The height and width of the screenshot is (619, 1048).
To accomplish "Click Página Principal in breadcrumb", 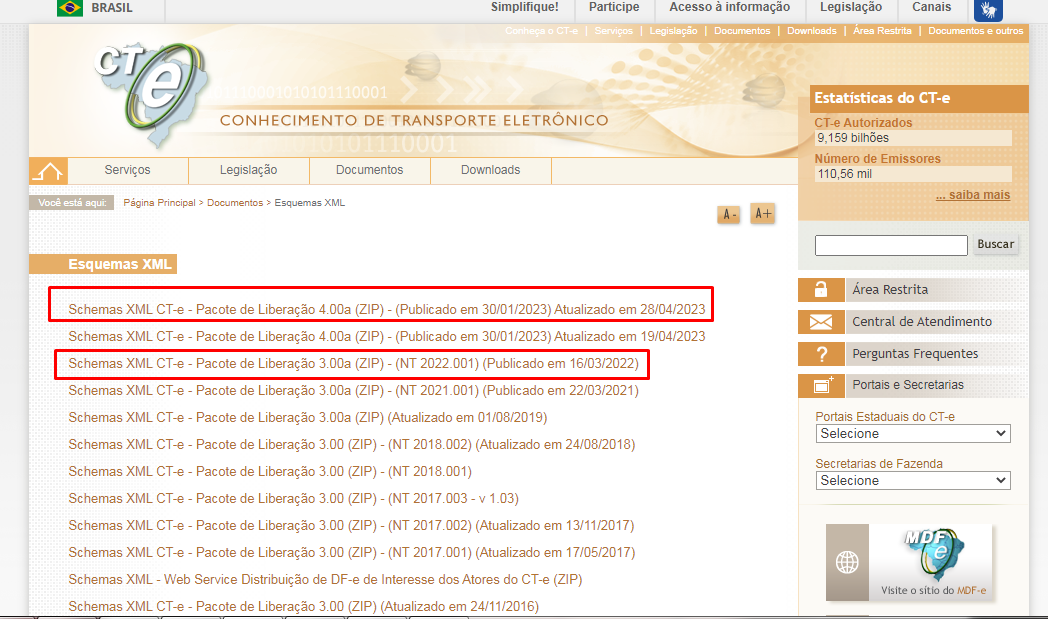I will point(159,203).
